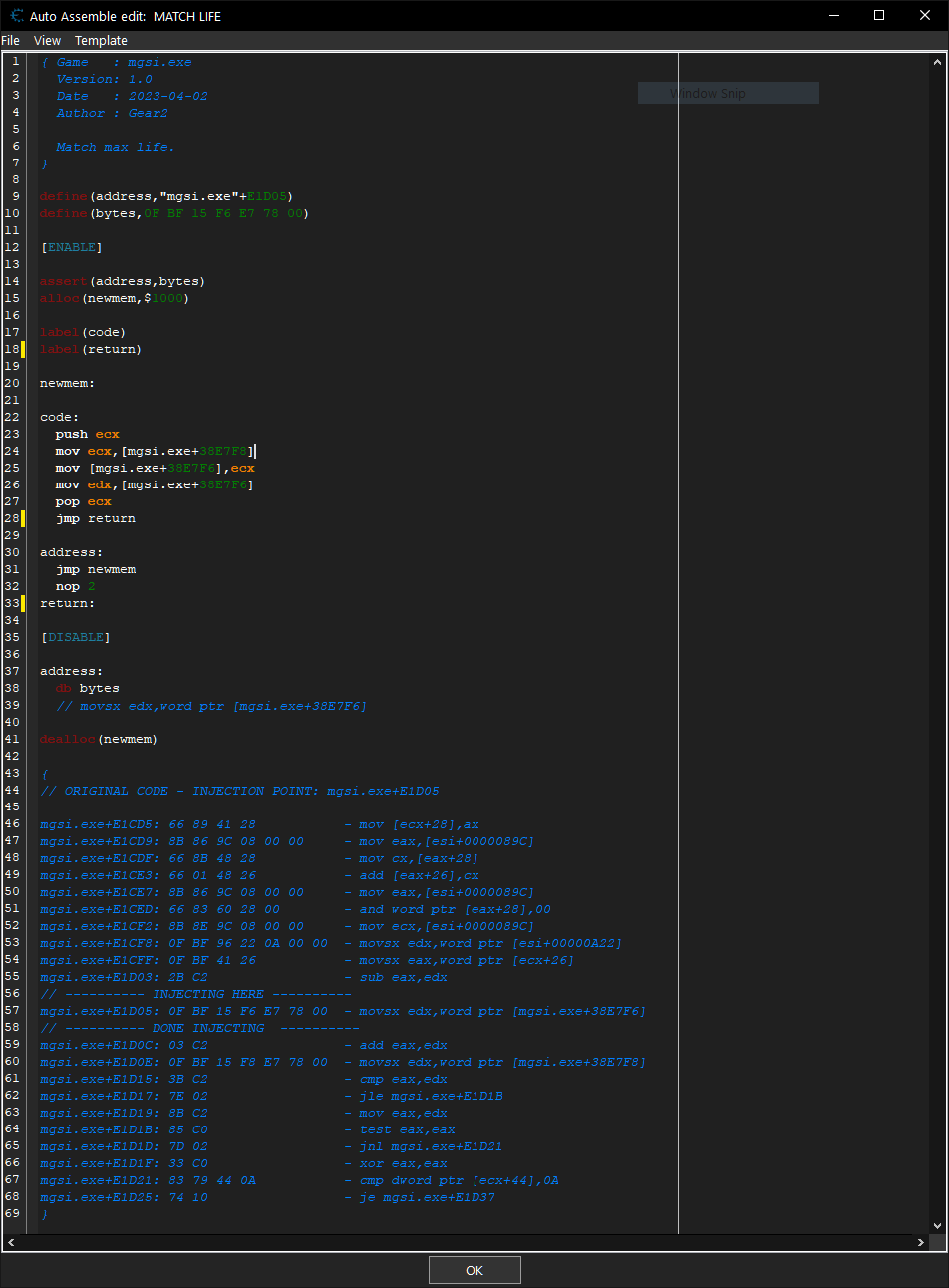Screen dimensions: 949x1288
Task: Click the mgsi.exe+E1D05 movsx disassembly line
Action: 342,1011
